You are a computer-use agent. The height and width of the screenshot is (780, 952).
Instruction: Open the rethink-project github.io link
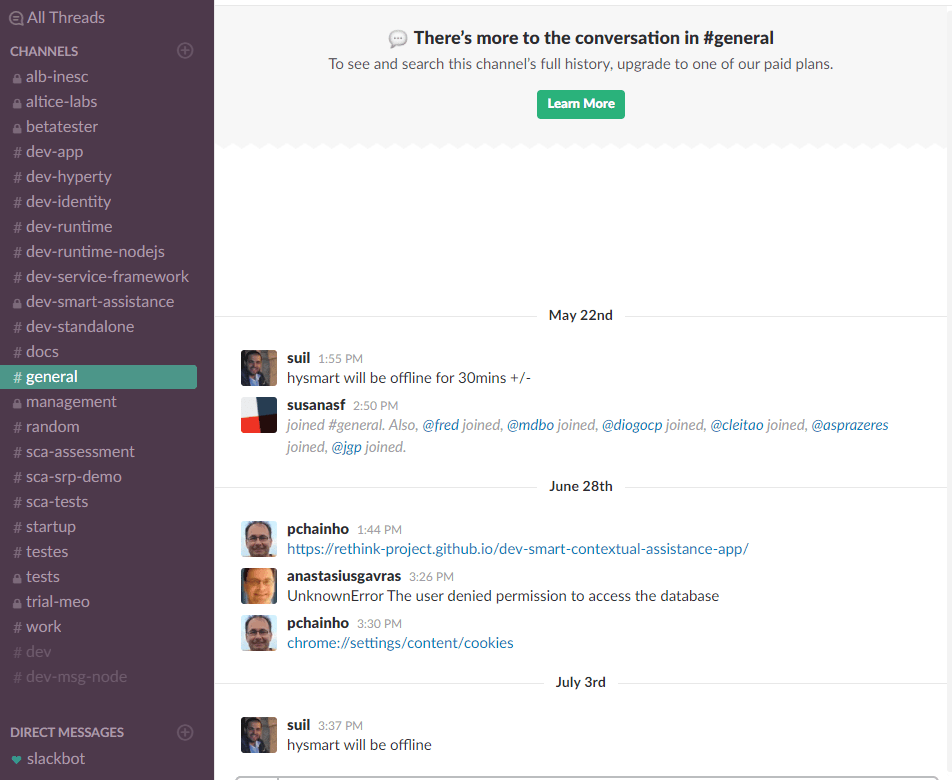[x=518, y=549]
